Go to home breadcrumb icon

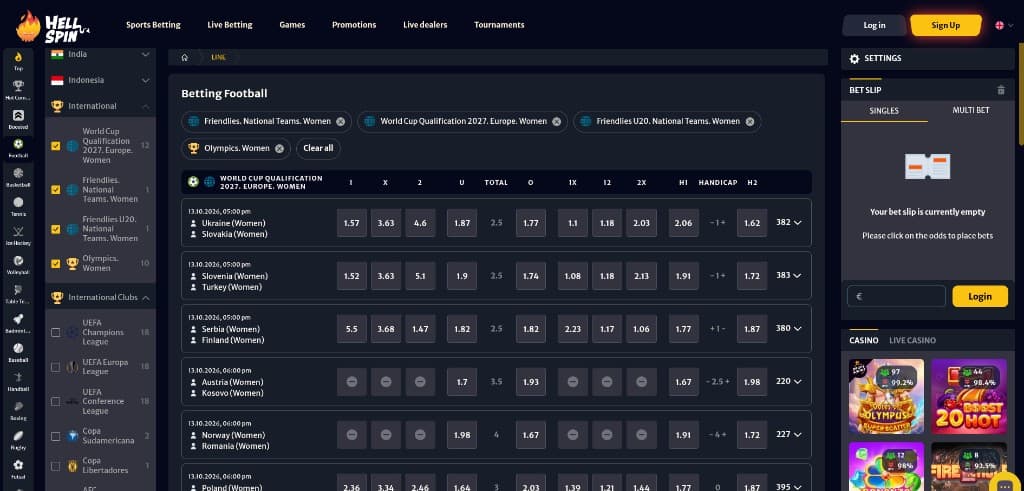185,57
